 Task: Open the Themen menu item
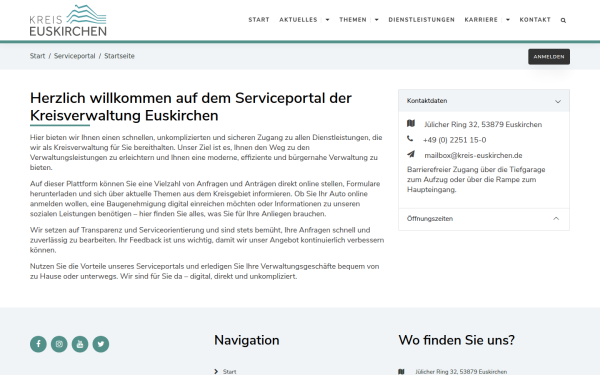(353, 20)
